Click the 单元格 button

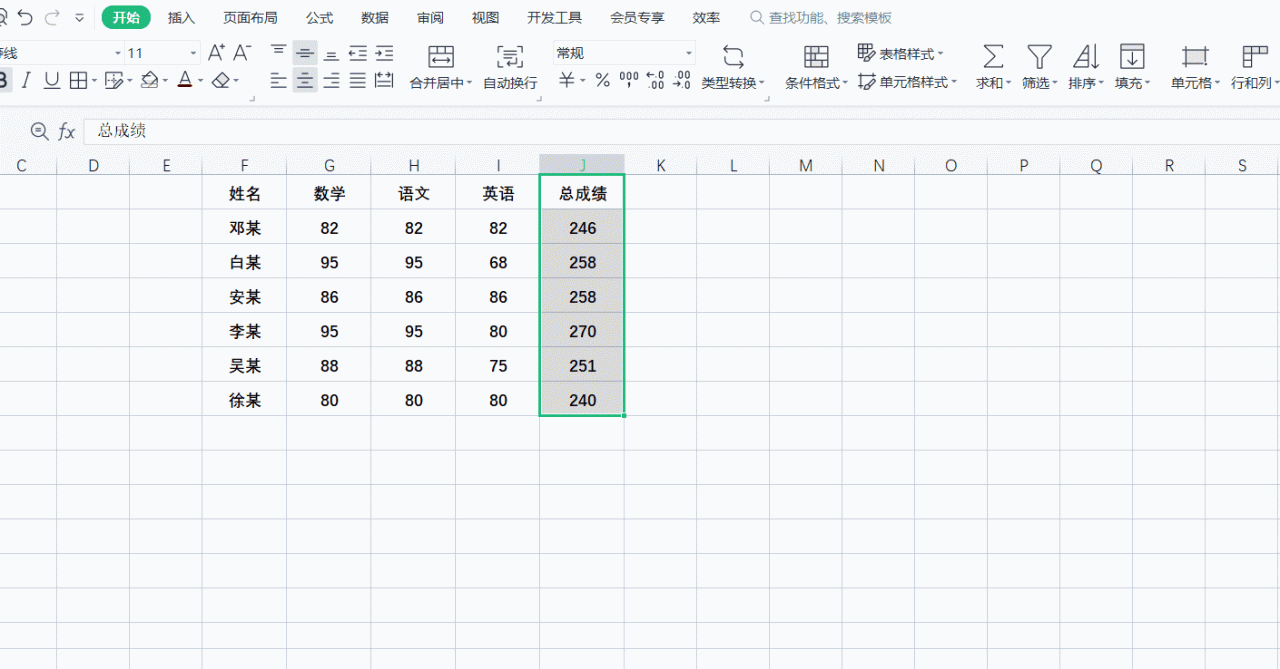click(x=1195, y=67)
